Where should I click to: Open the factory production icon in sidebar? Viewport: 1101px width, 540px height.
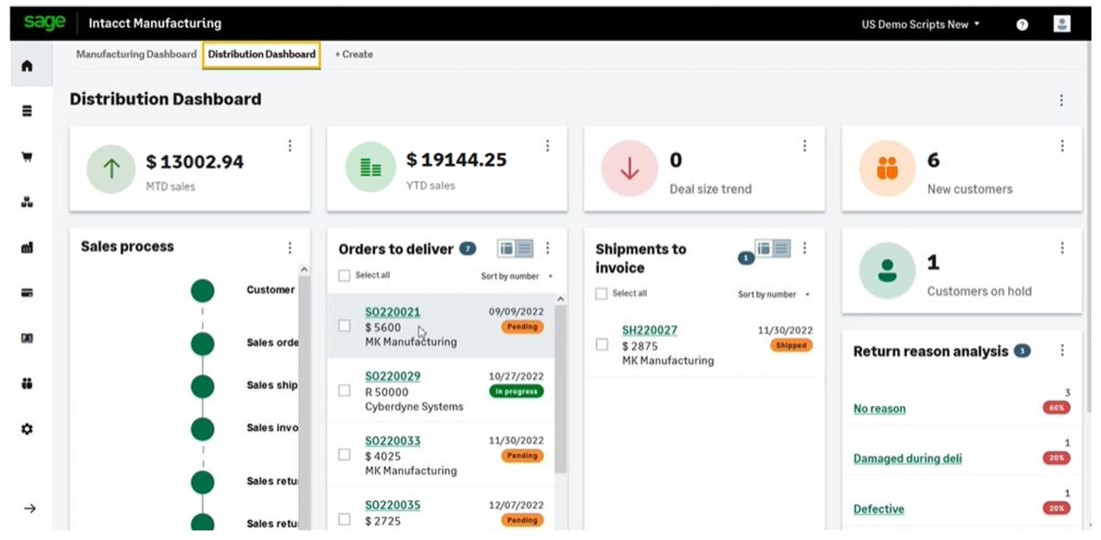[x=27, y=248]
